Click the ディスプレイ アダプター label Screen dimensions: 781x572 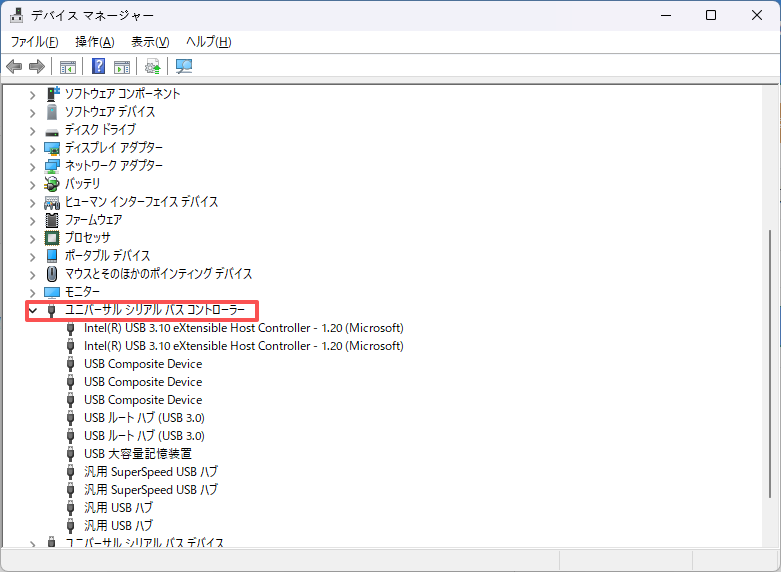tap(114, 147)
